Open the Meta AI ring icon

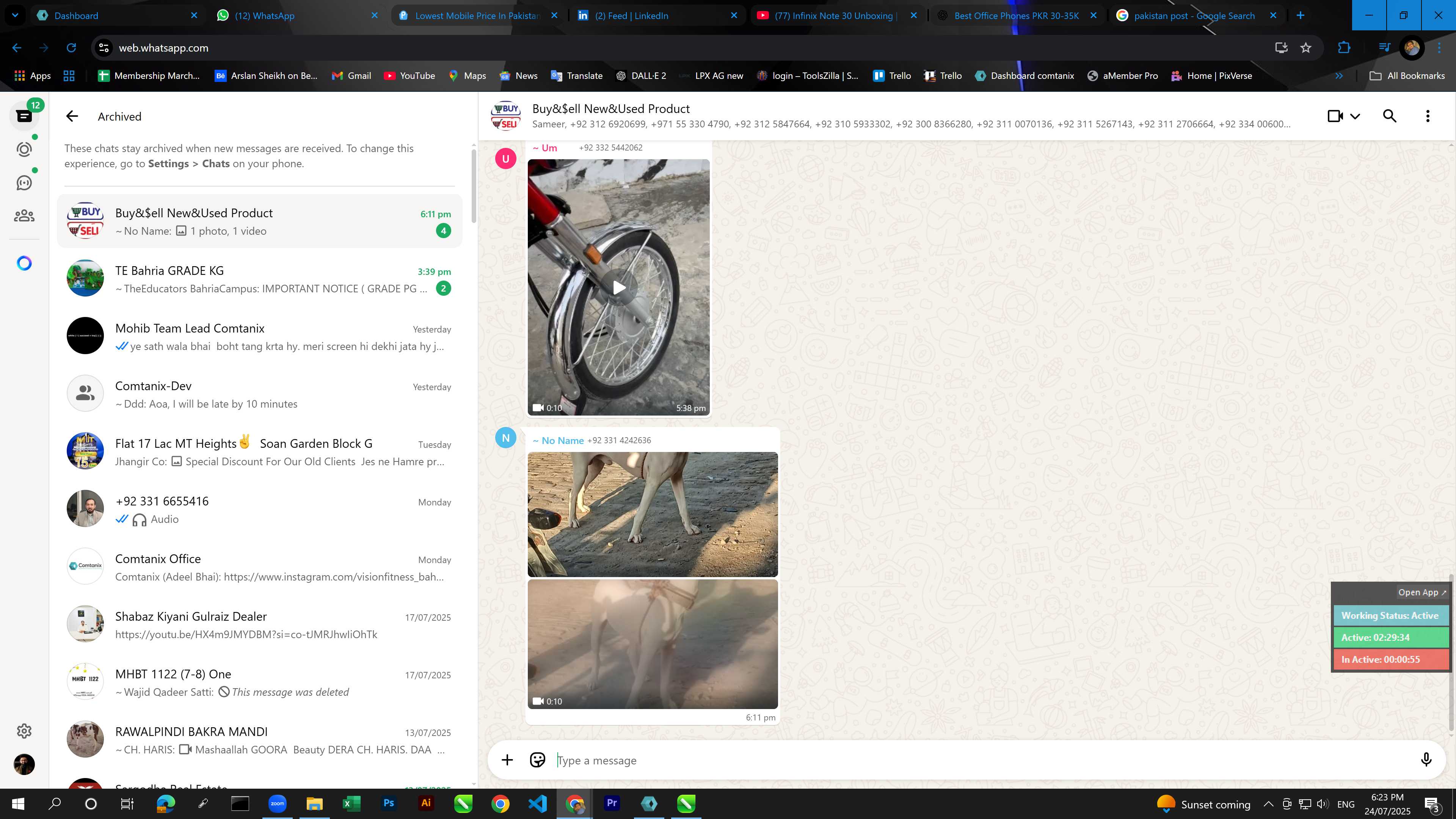[24, 263]
